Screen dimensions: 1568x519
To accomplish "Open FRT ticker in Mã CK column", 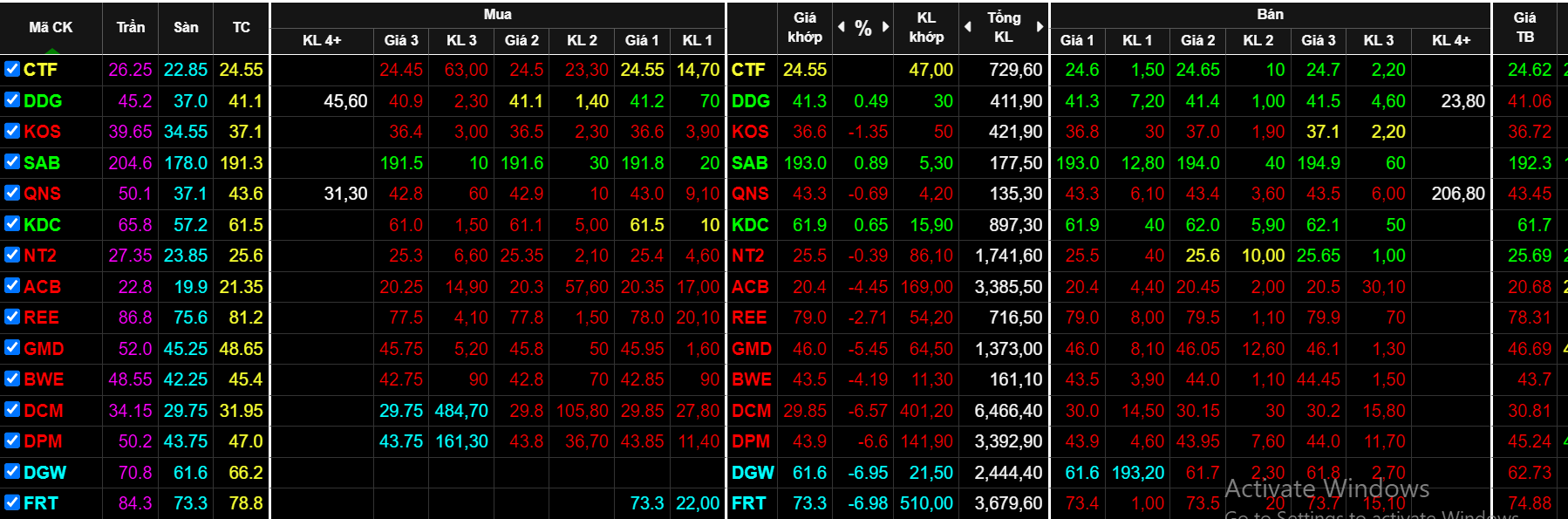I will coord(40,503).
